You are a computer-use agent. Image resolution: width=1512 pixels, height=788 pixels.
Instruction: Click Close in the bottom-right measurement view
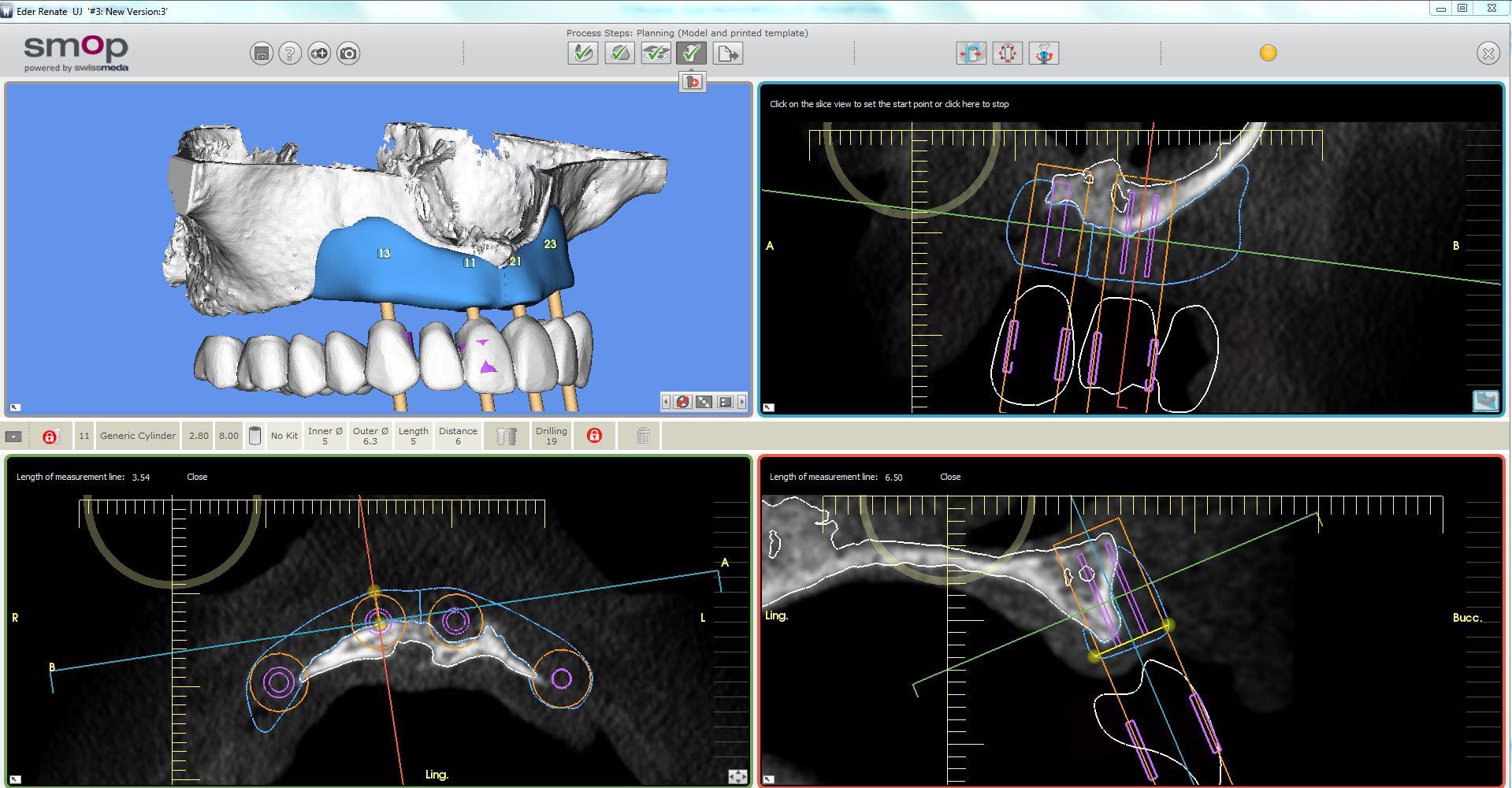pos(950,477)
